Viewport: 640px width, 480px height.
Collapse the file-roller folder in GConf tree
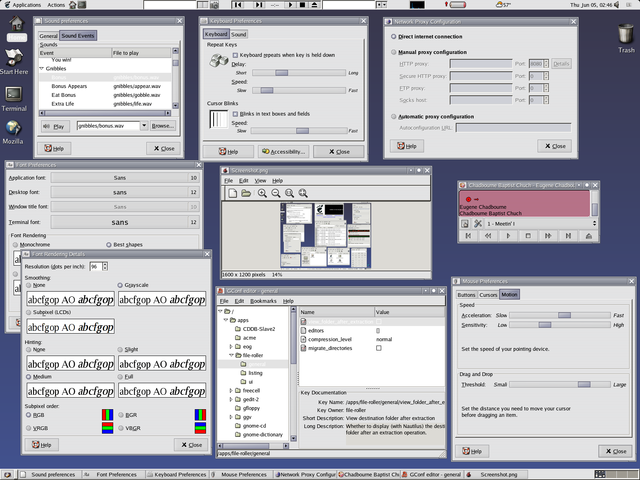coord(231,355)
